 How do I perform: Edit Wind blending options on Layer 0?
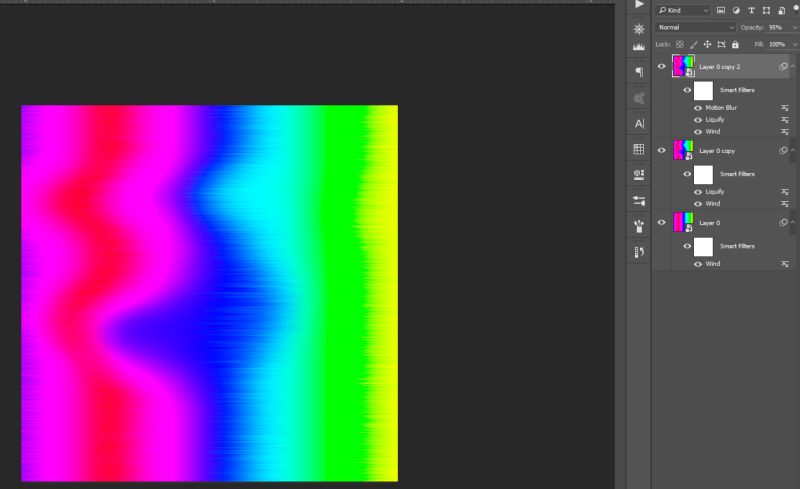coord(785,264)
